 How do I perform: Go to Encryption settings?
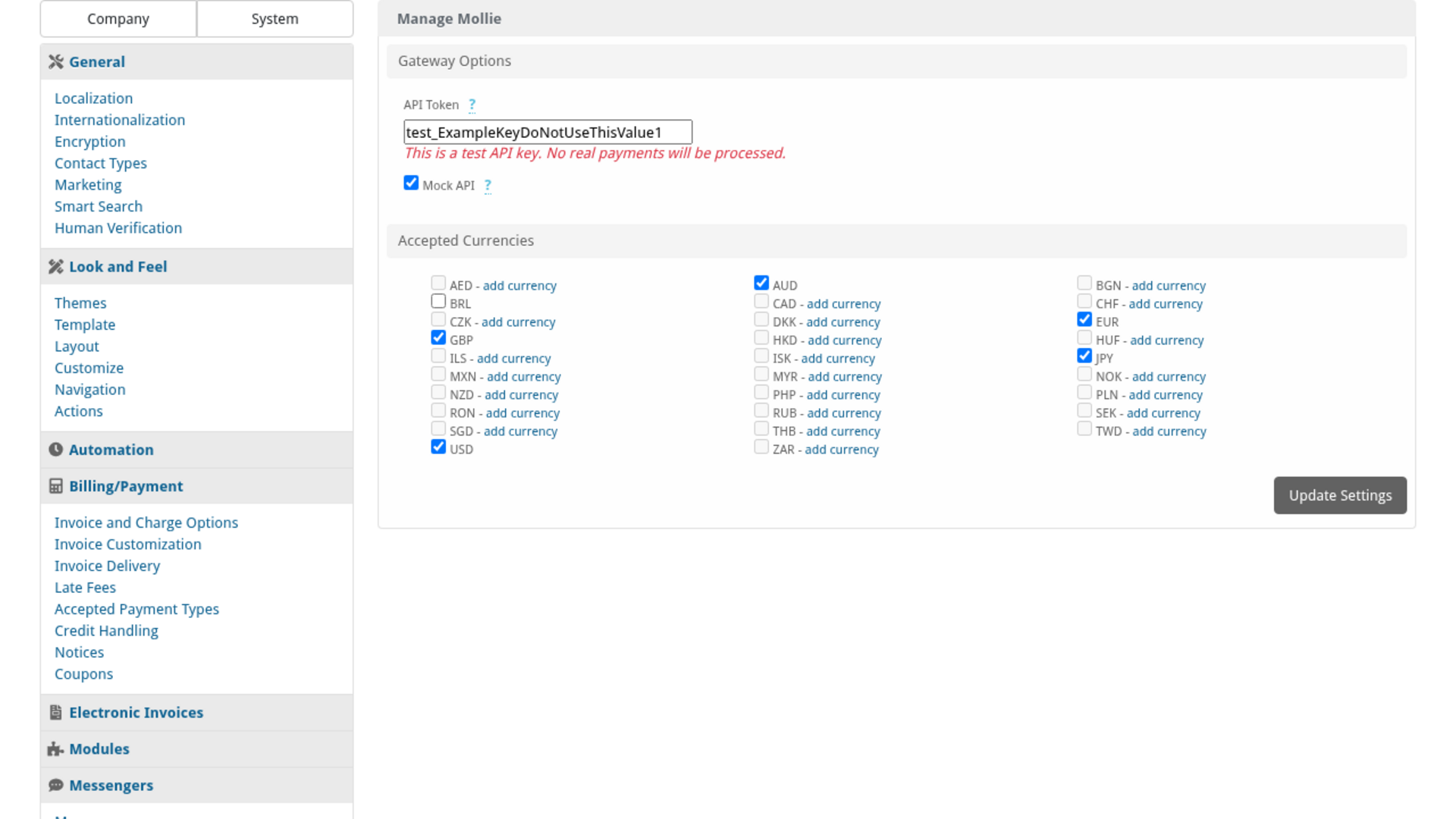click(90, 142)
